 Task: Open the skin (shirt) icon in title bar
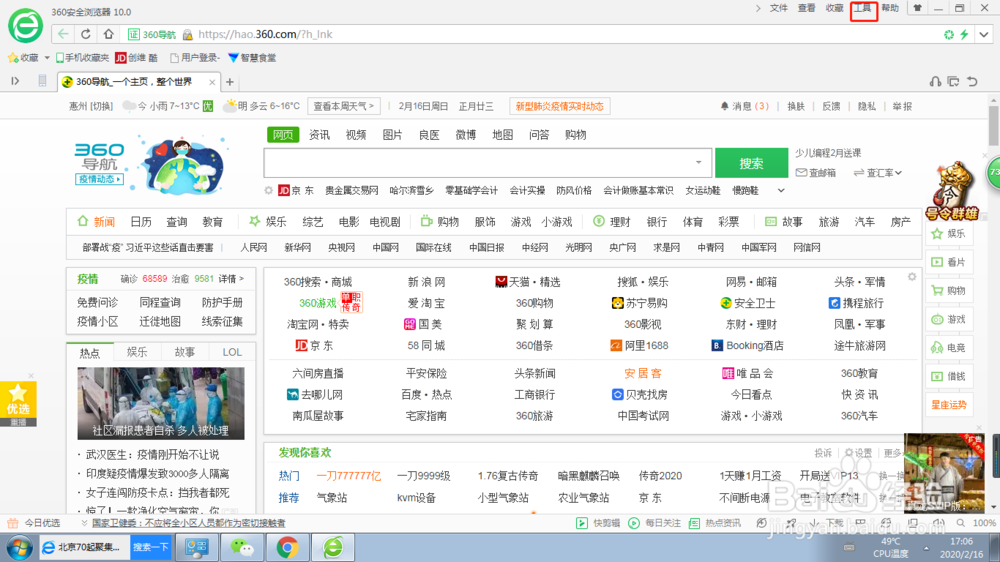tap(917, 8)
